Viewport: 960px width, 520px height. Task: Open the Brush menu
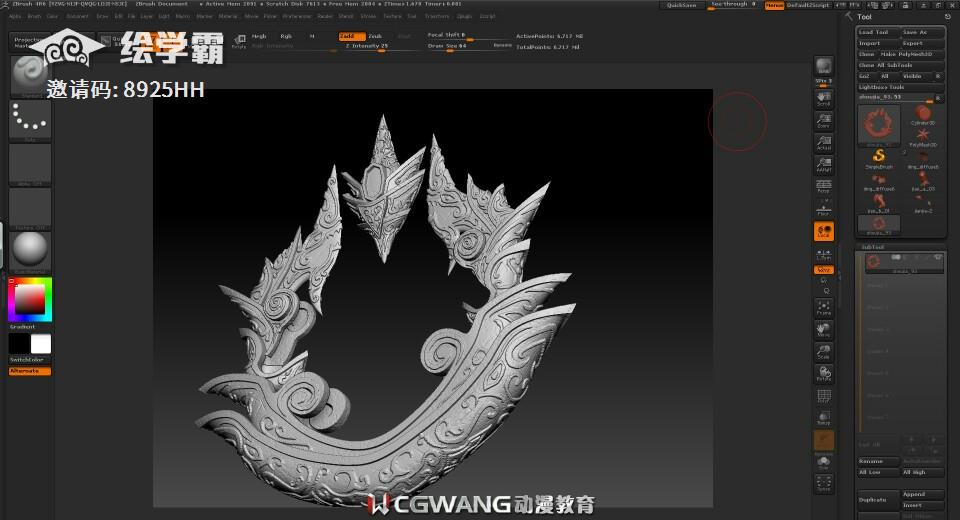click(x=34, y=16)
